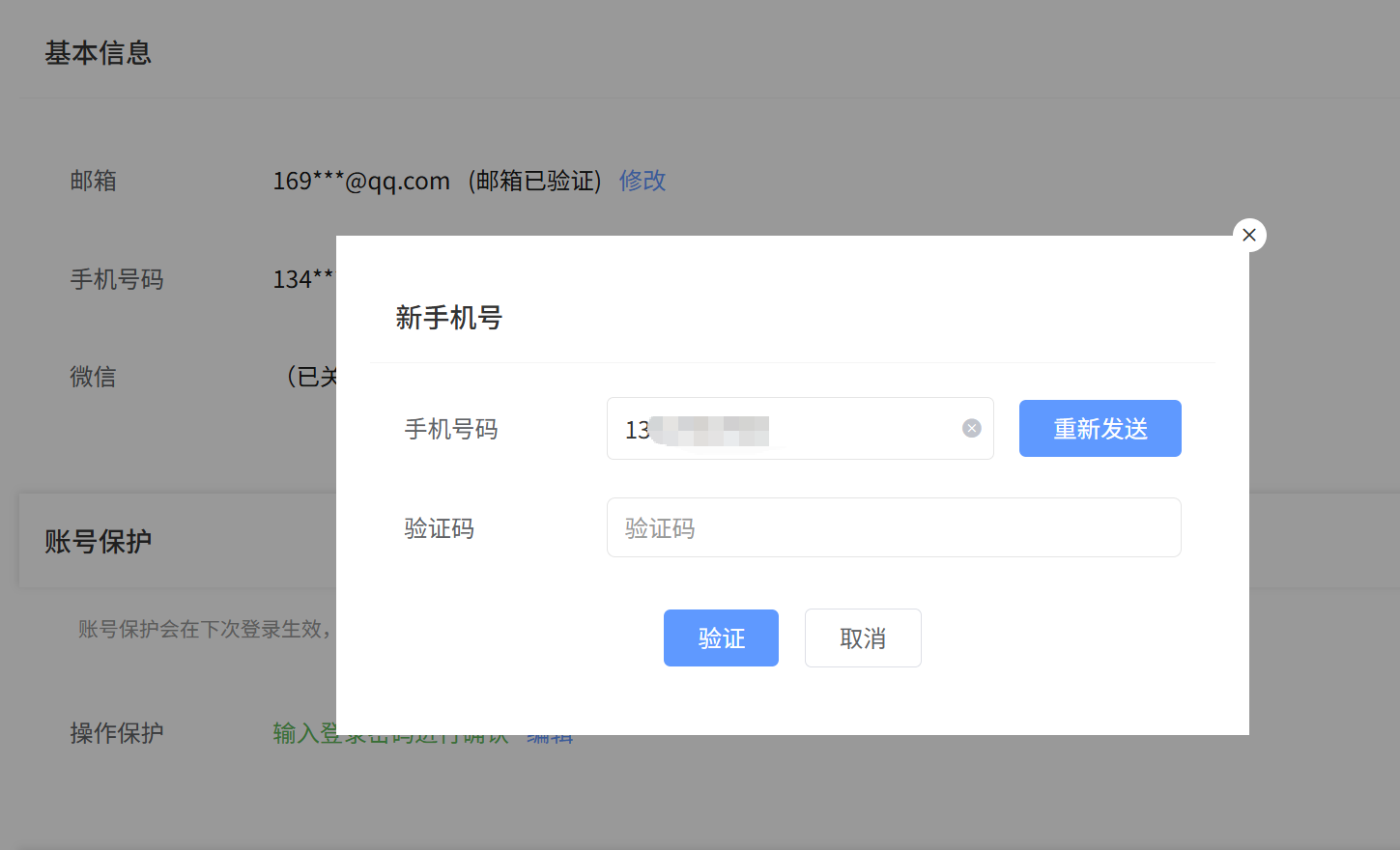This screenshot has width=1400, height=850.
Task: Click the 编辑 link beside 操作保护
Action: click(550, 740)
